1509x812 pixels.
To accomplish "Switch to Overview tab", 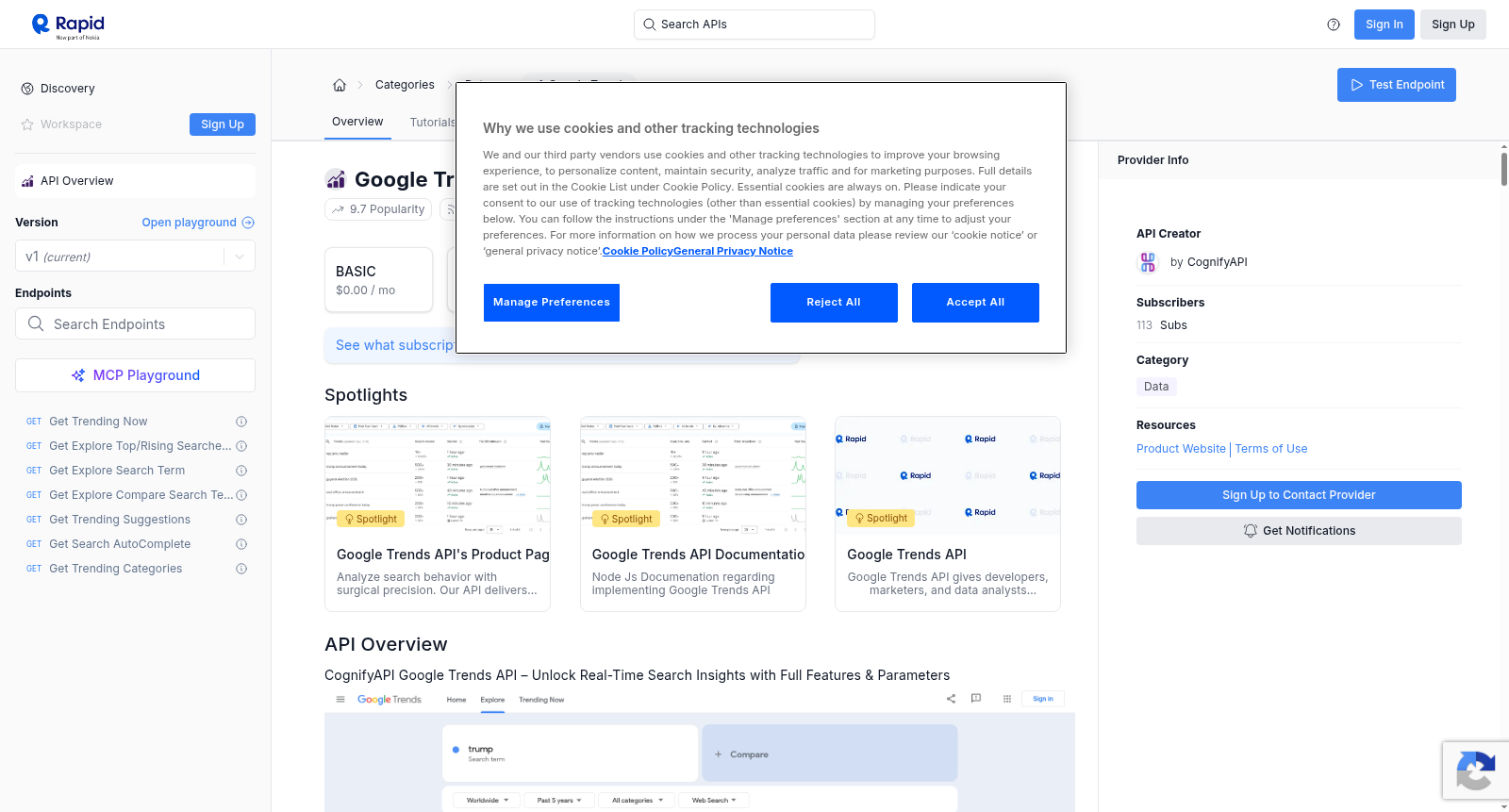I will (357, 122).
